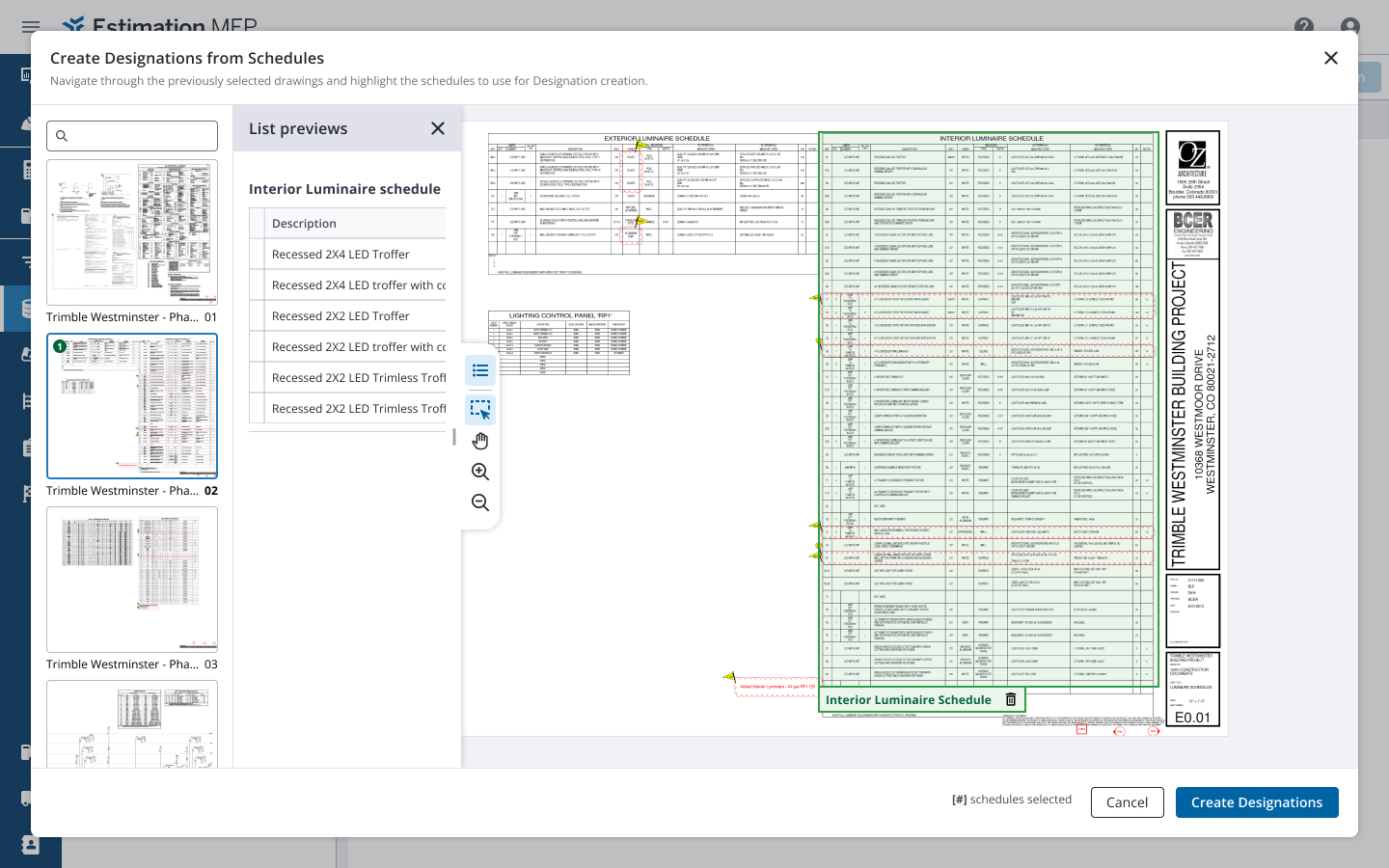Delete the Interior Luminaire Schedule highlight
This screenshot has width=1389, height=868.
coord(1011,699)
